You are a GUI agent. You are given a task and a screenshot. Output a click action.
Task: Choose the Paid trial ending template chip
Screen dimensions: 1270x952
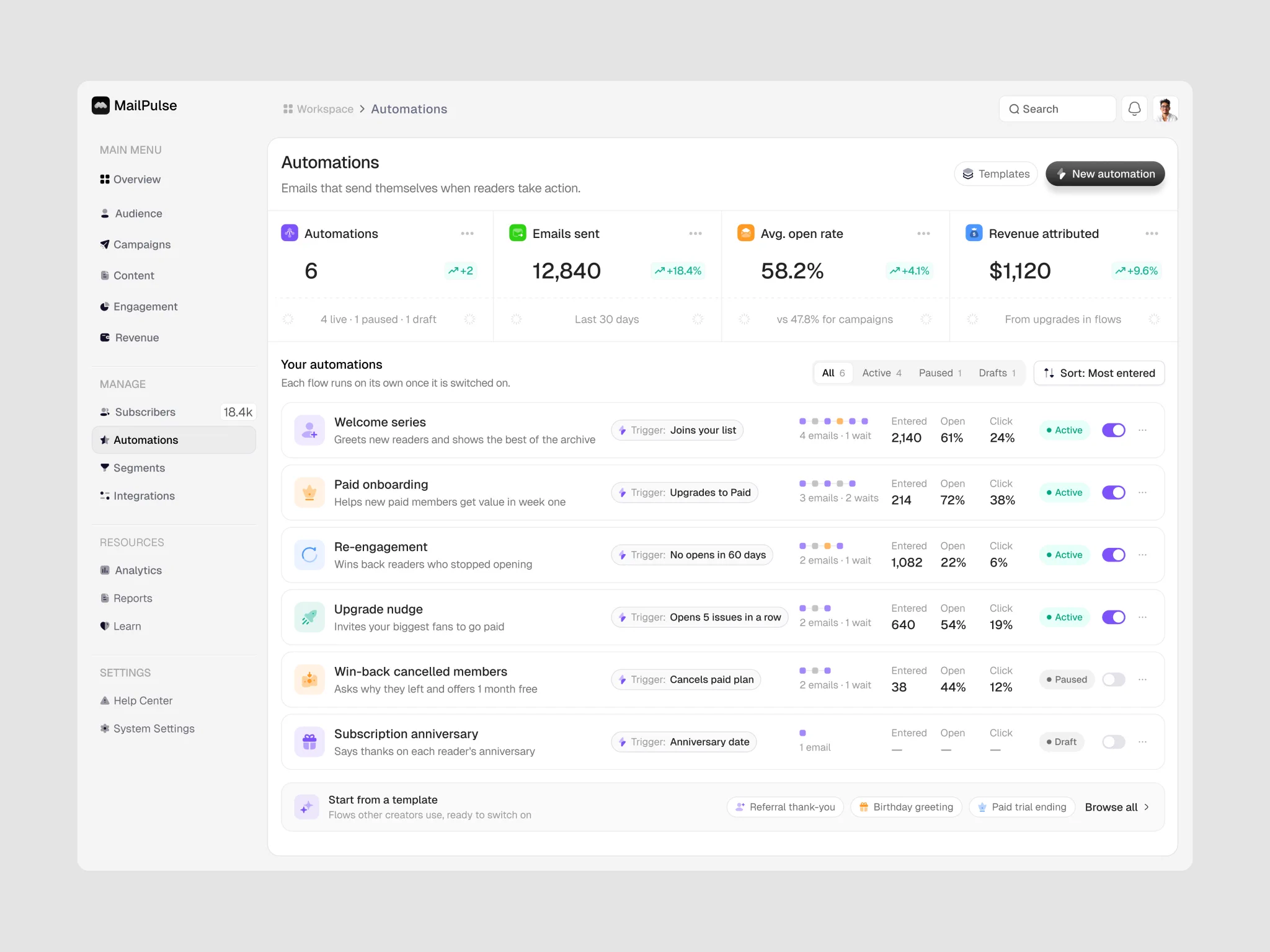click(1022, 807)
